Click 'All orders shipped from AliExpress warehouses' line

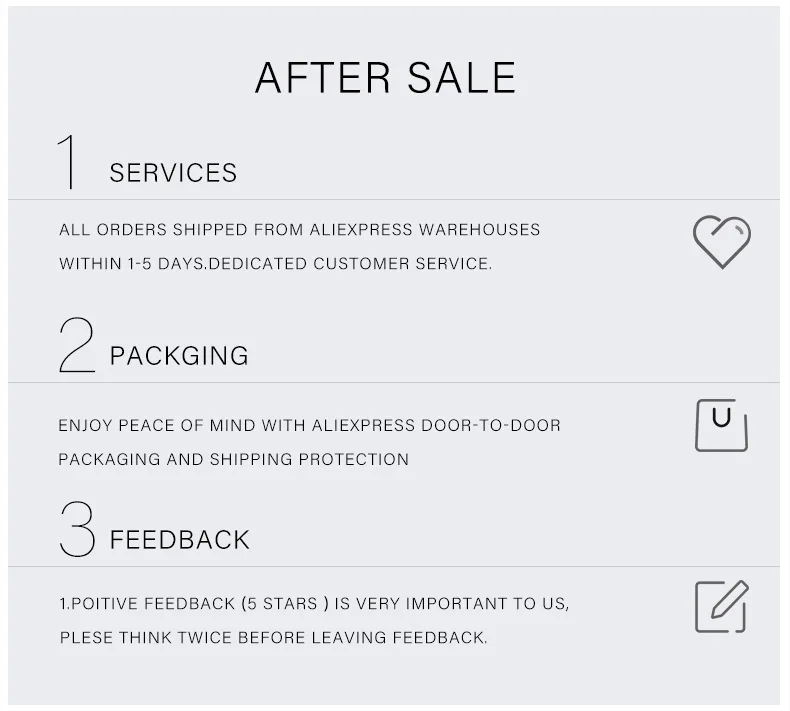point(299,230)
